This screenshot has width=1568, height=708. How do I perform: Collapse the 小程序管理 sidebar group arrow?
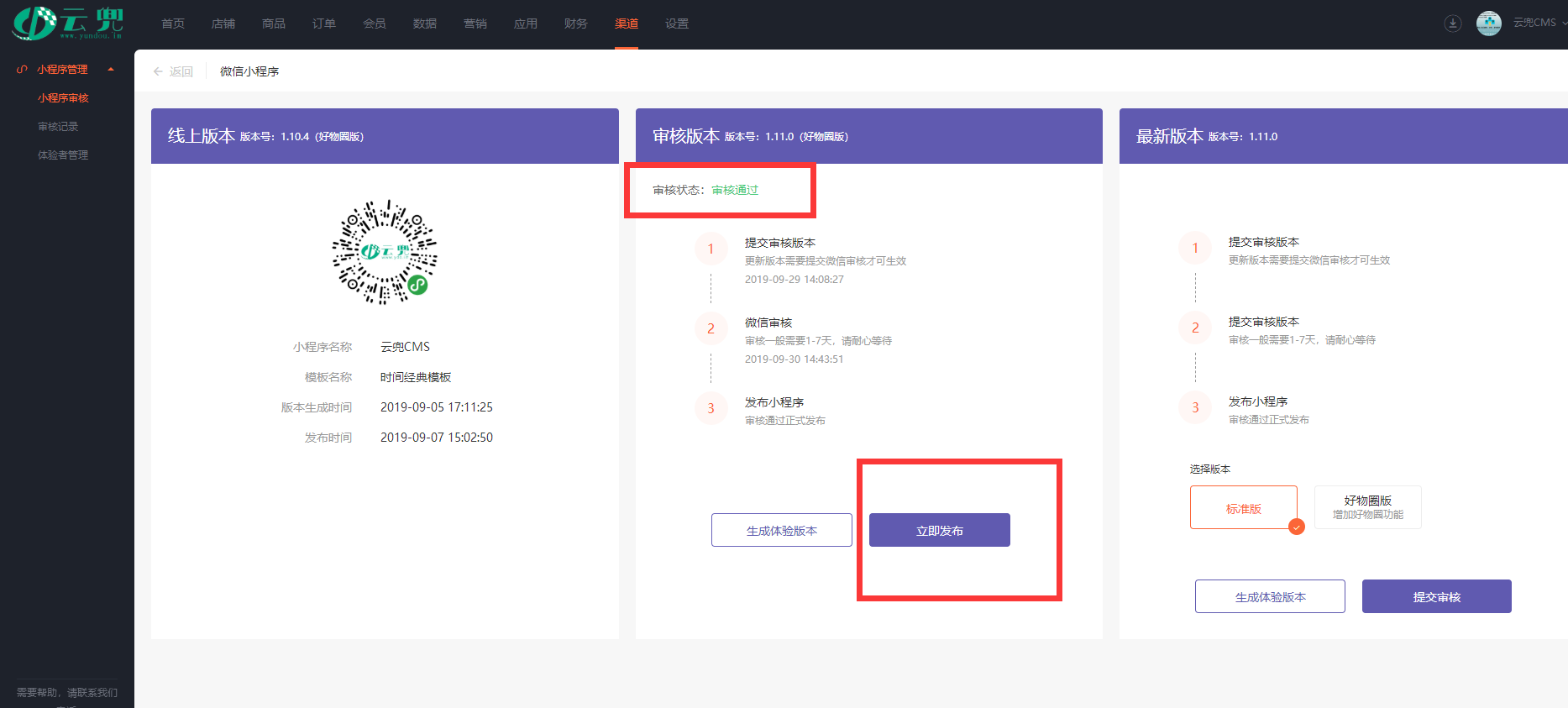click(111, 70)
